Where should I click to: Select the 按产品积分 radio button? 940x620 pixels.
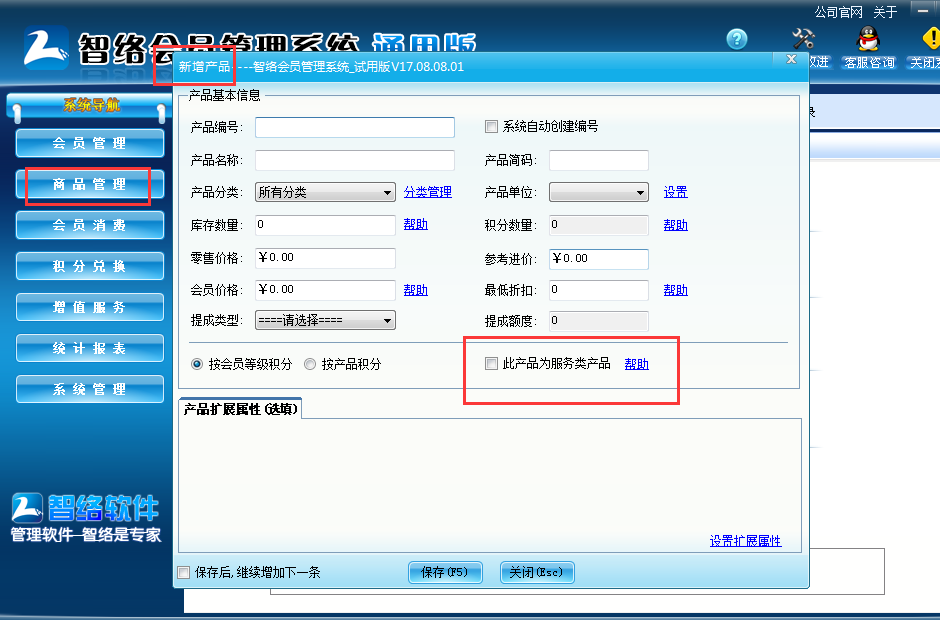310,365
